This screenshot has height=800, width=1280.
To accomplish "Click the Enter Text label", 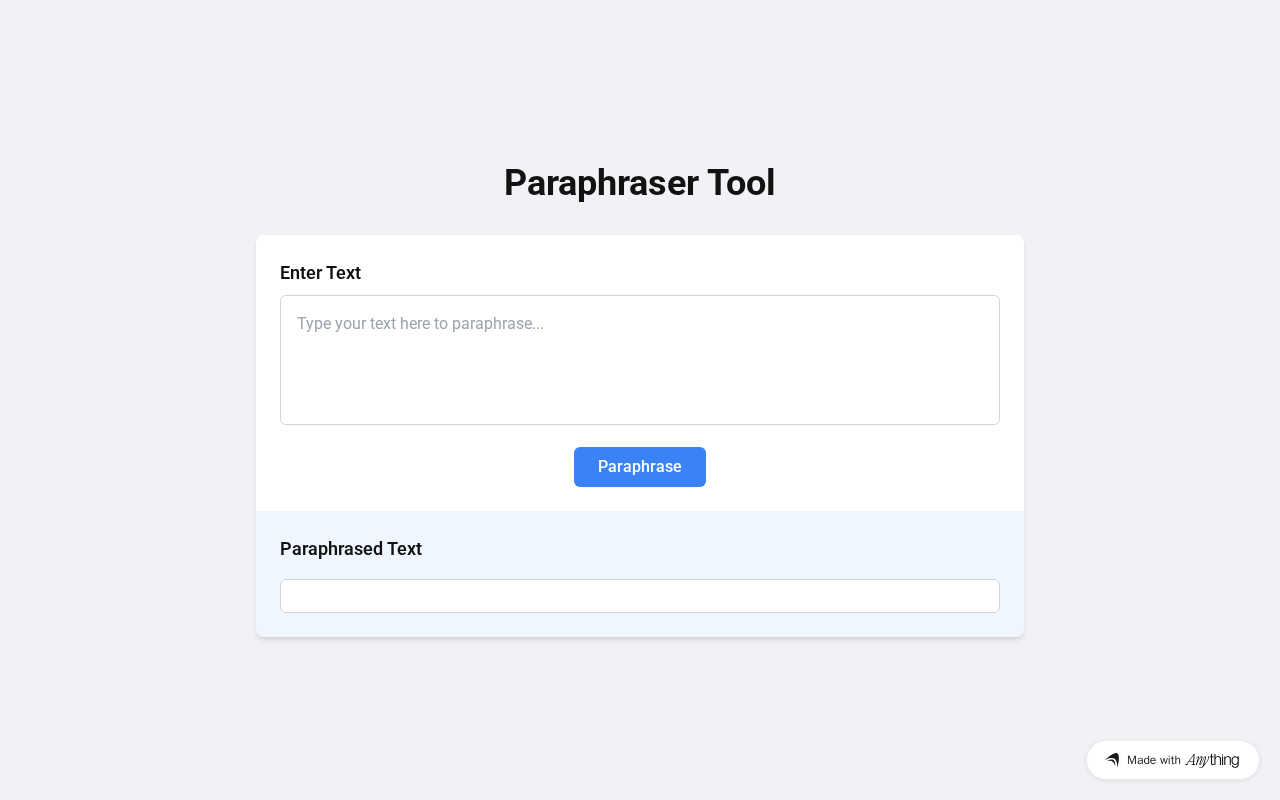I will click(x=320, y=273).
